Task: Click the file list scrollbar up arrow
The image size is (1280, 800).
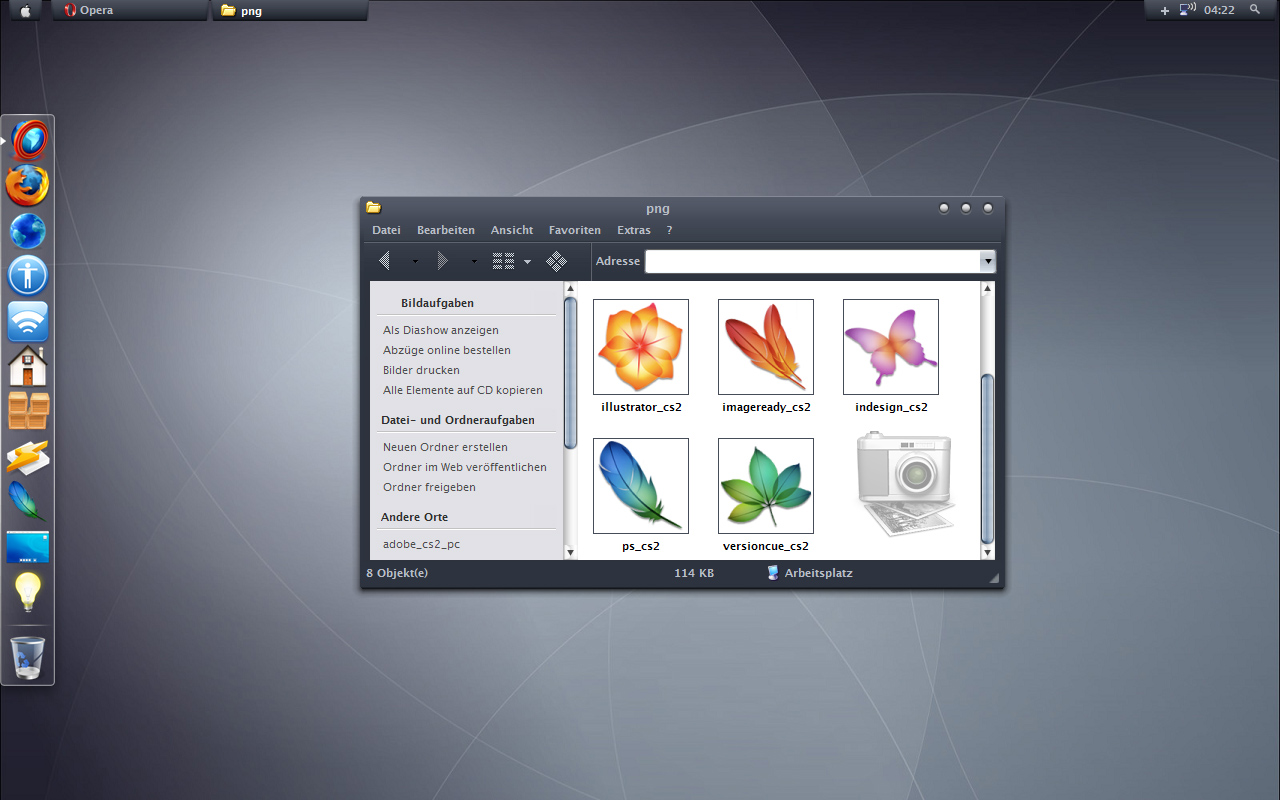Action: 988,289
